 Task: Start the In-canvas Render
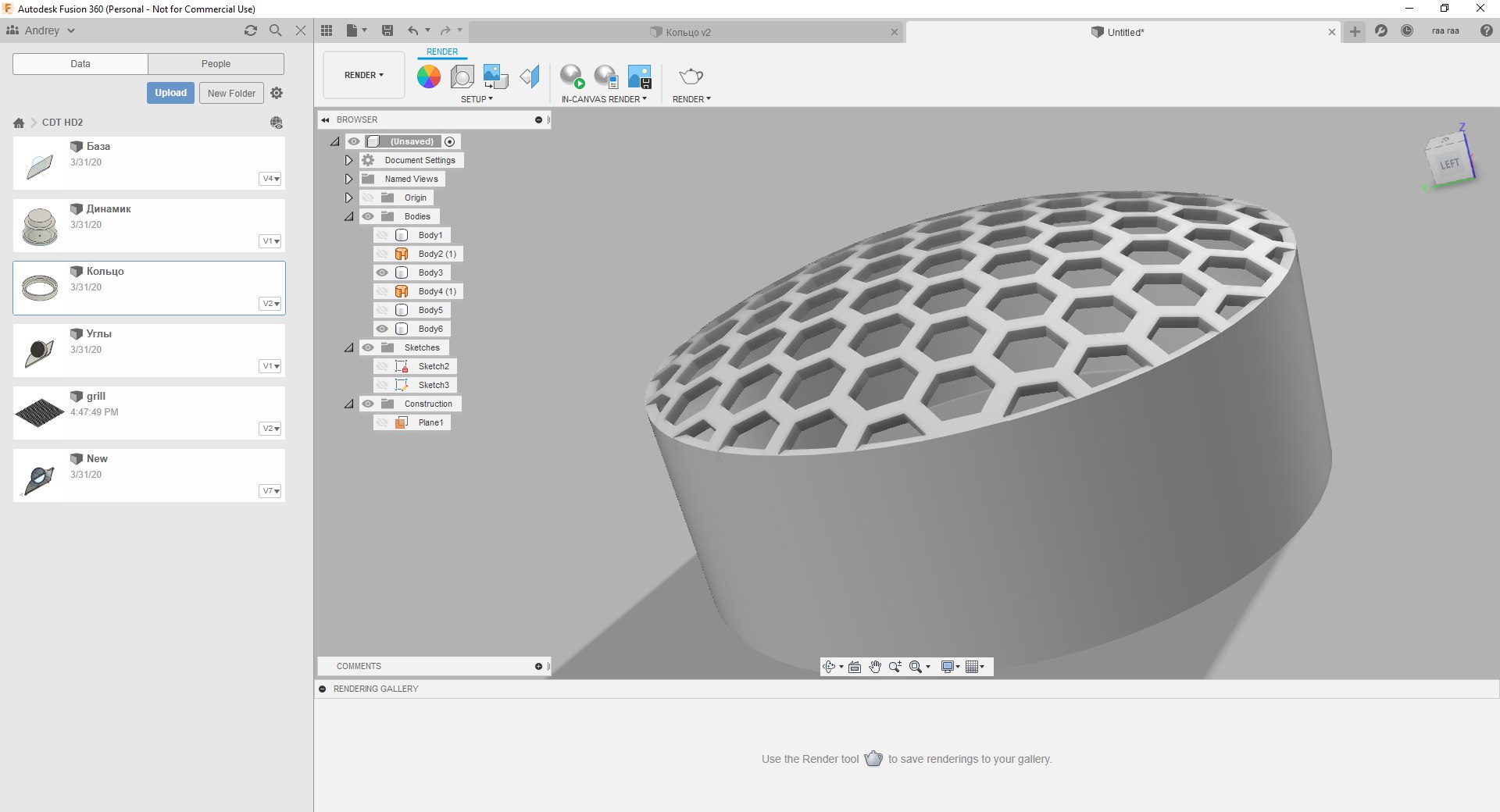pos(572,77)
